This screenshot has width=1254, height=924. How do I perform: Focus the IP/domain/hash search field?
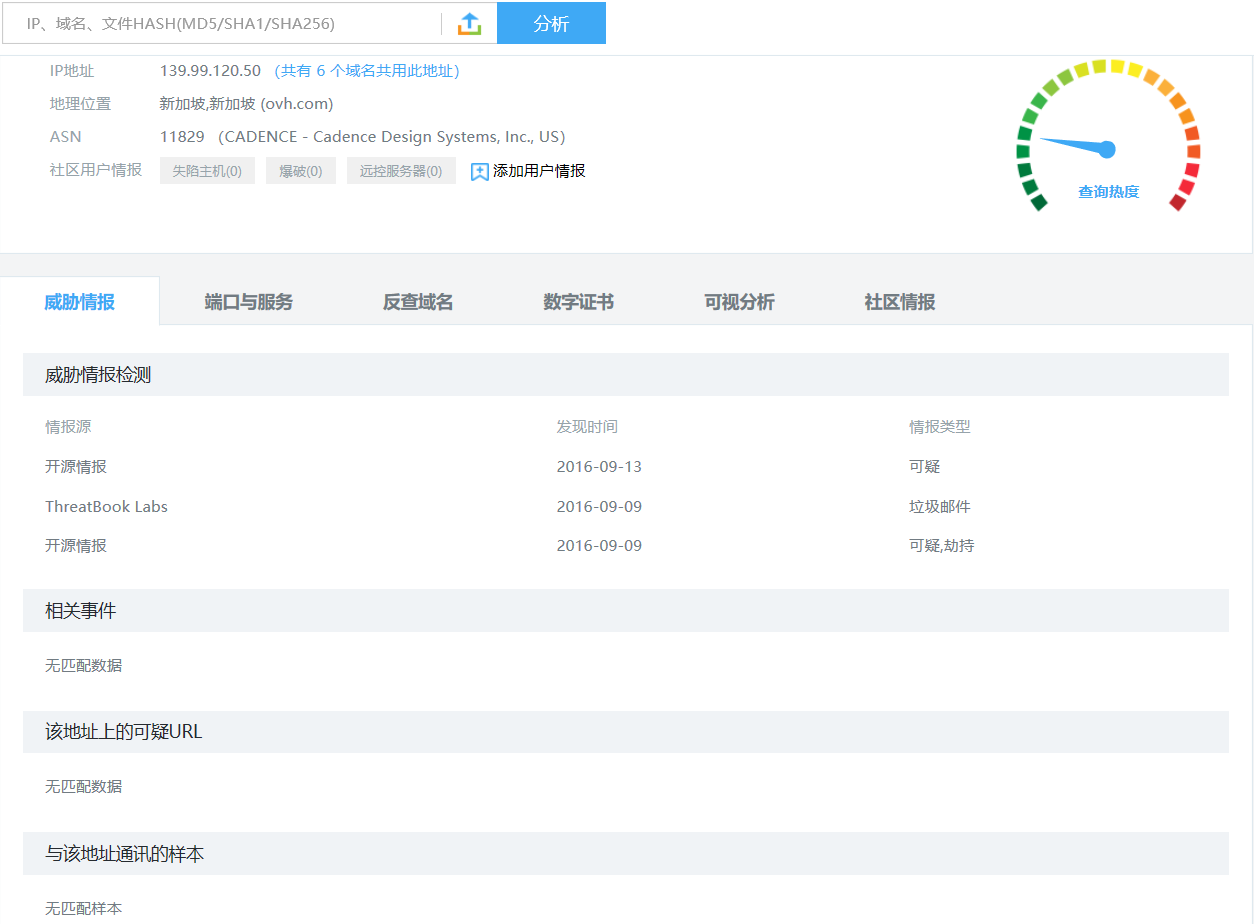click(x=220, y=24)
